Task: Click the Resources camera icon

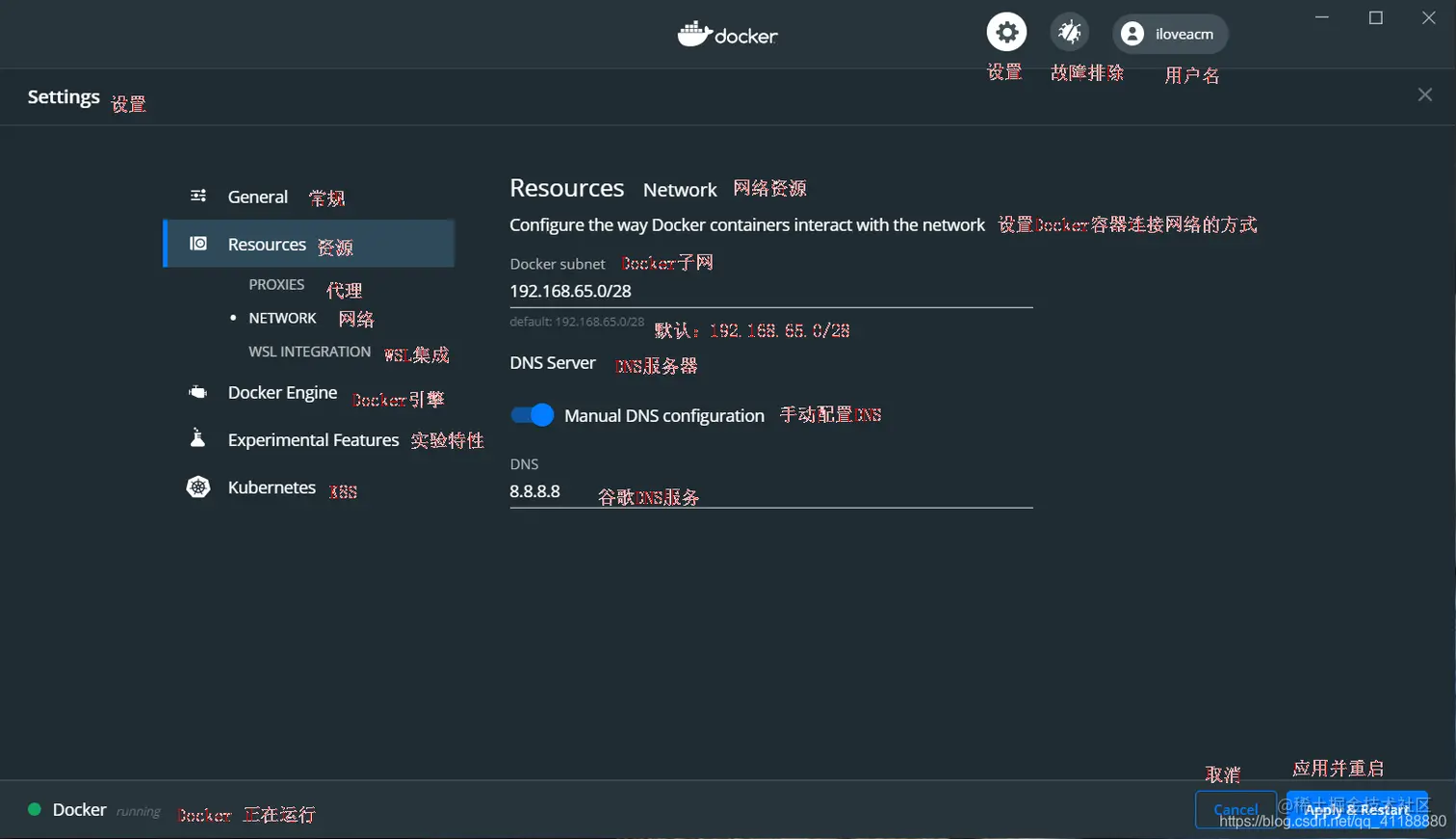Action: coord(198,244)
